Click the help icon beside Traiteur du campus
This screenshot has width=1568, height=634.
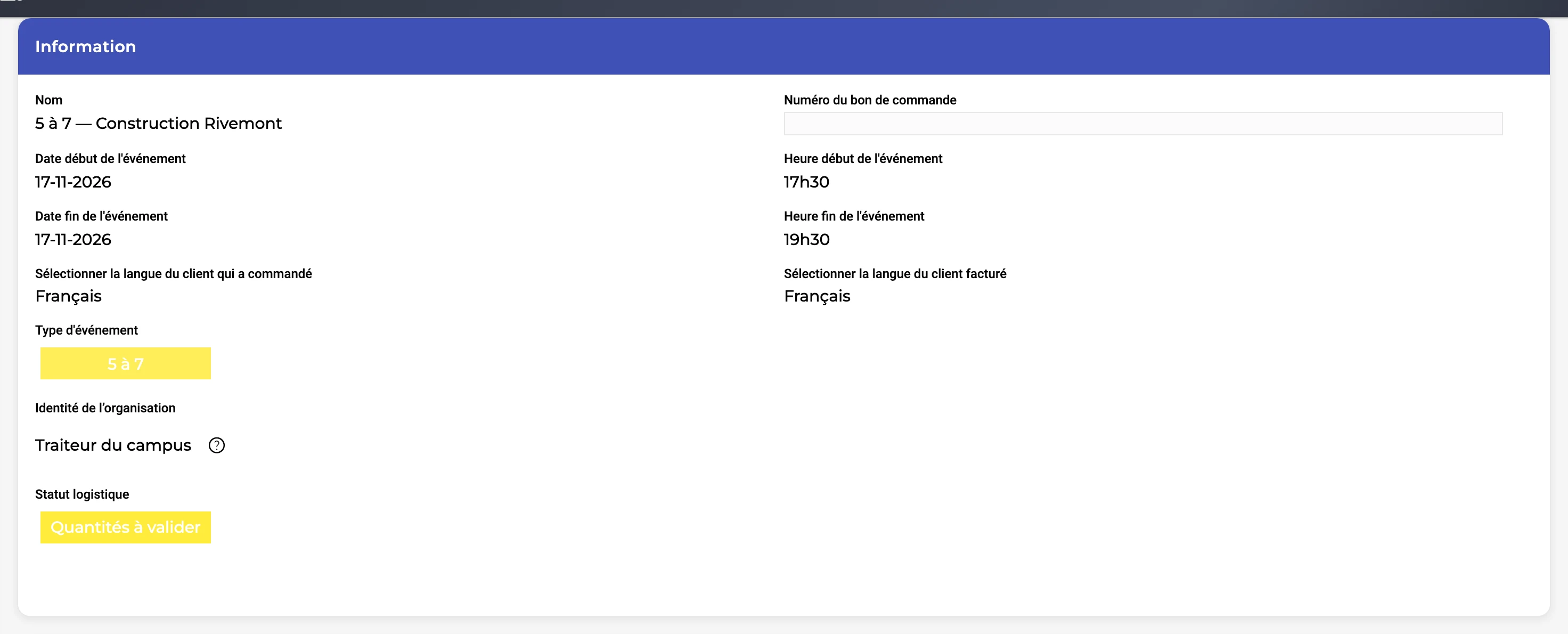pyautogui.click(x=217, y=445)
